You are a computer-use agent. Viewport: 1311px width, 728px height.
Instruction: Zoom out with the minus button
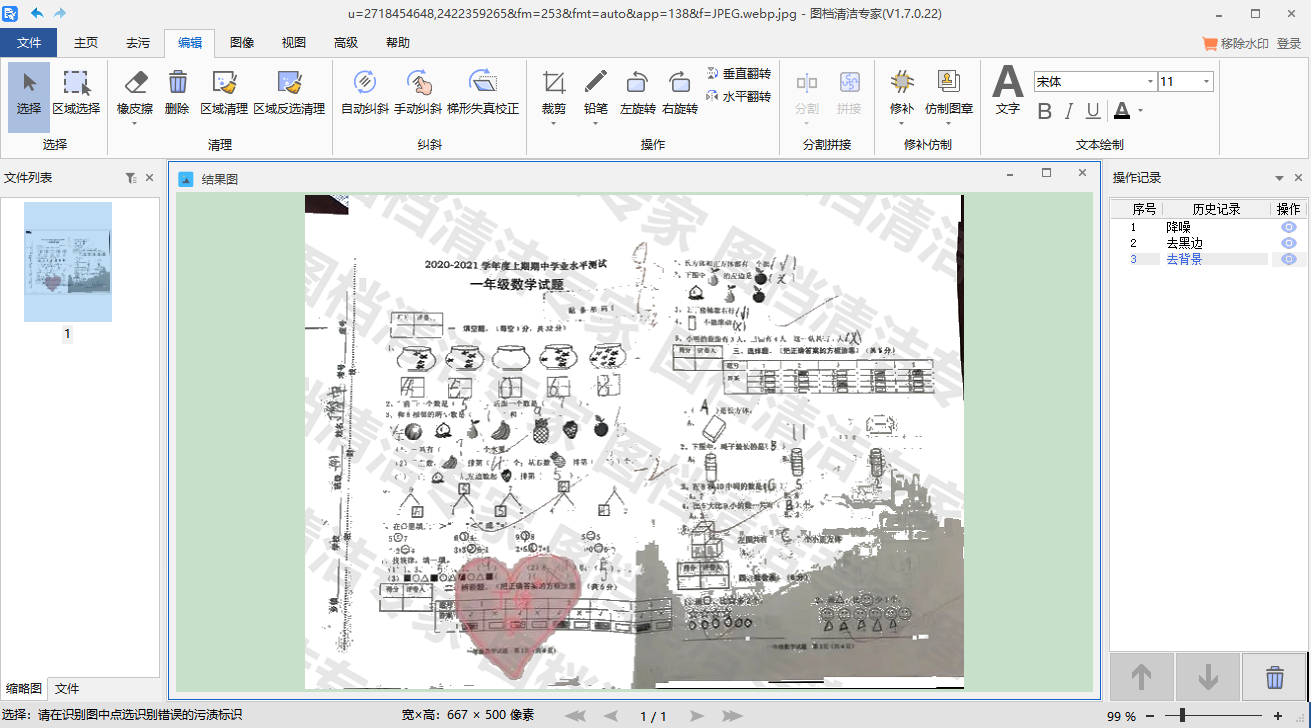1149,716
